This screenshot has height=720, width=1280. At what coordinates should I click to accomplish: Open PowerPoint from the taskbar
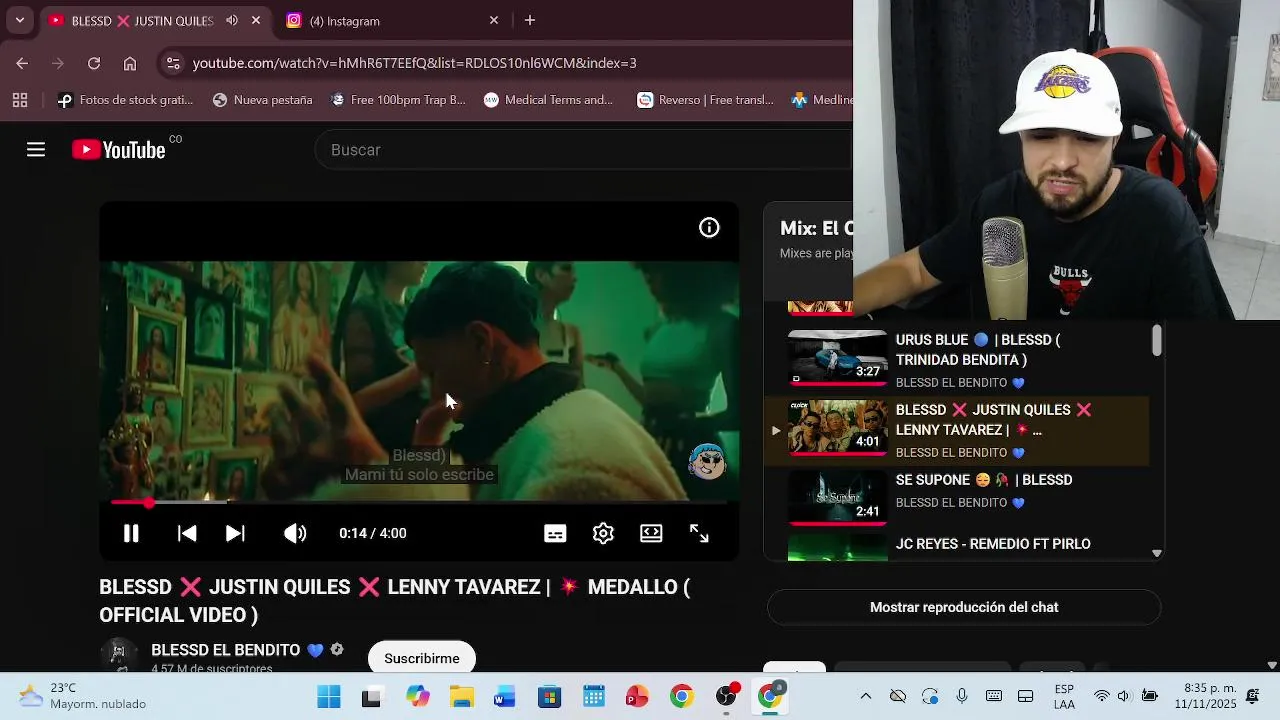[637, 696]
